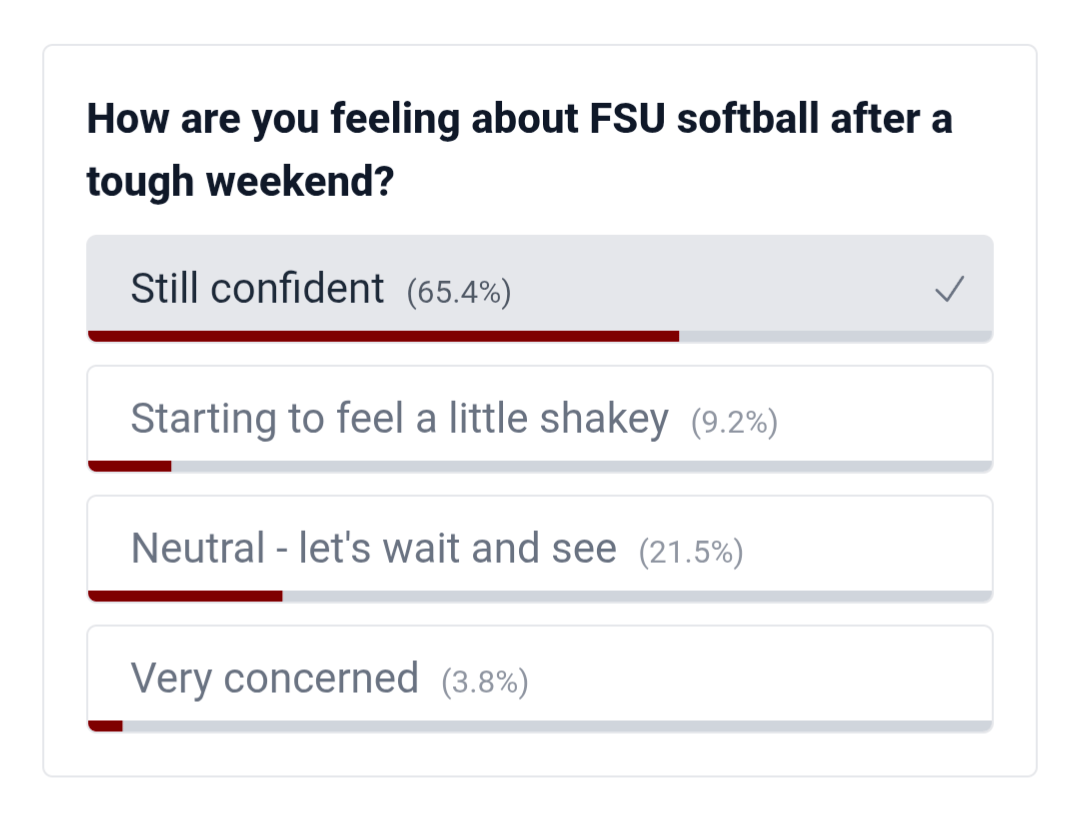
Task: Click the red result bar under Still confident
Action: (383, 336)
